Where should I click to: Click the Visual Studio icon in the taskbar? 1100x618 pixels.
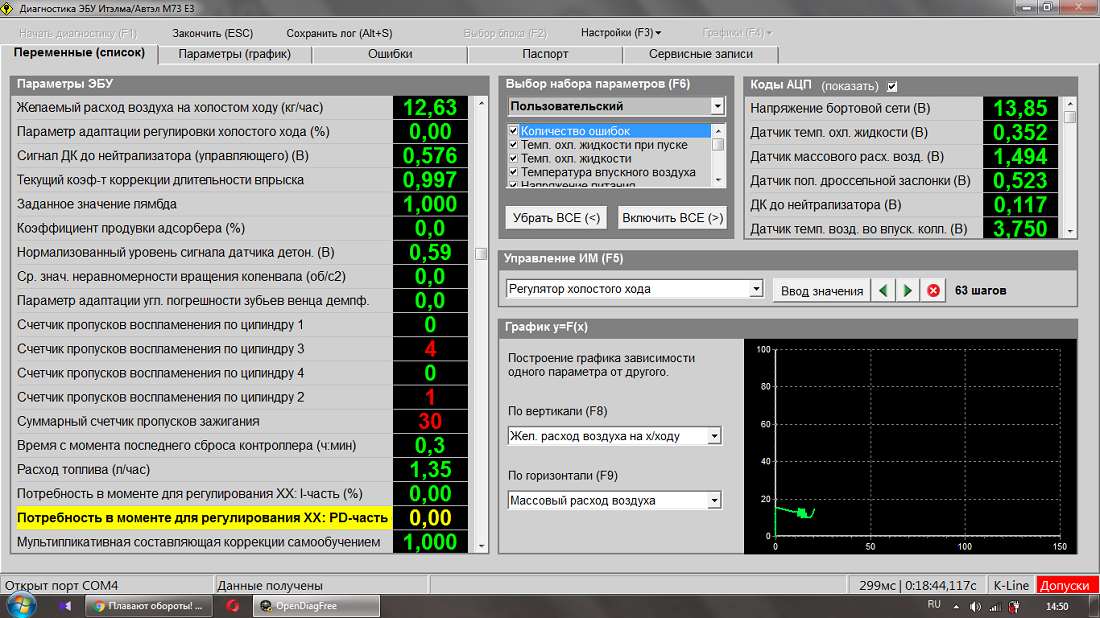tap(66, 606)
